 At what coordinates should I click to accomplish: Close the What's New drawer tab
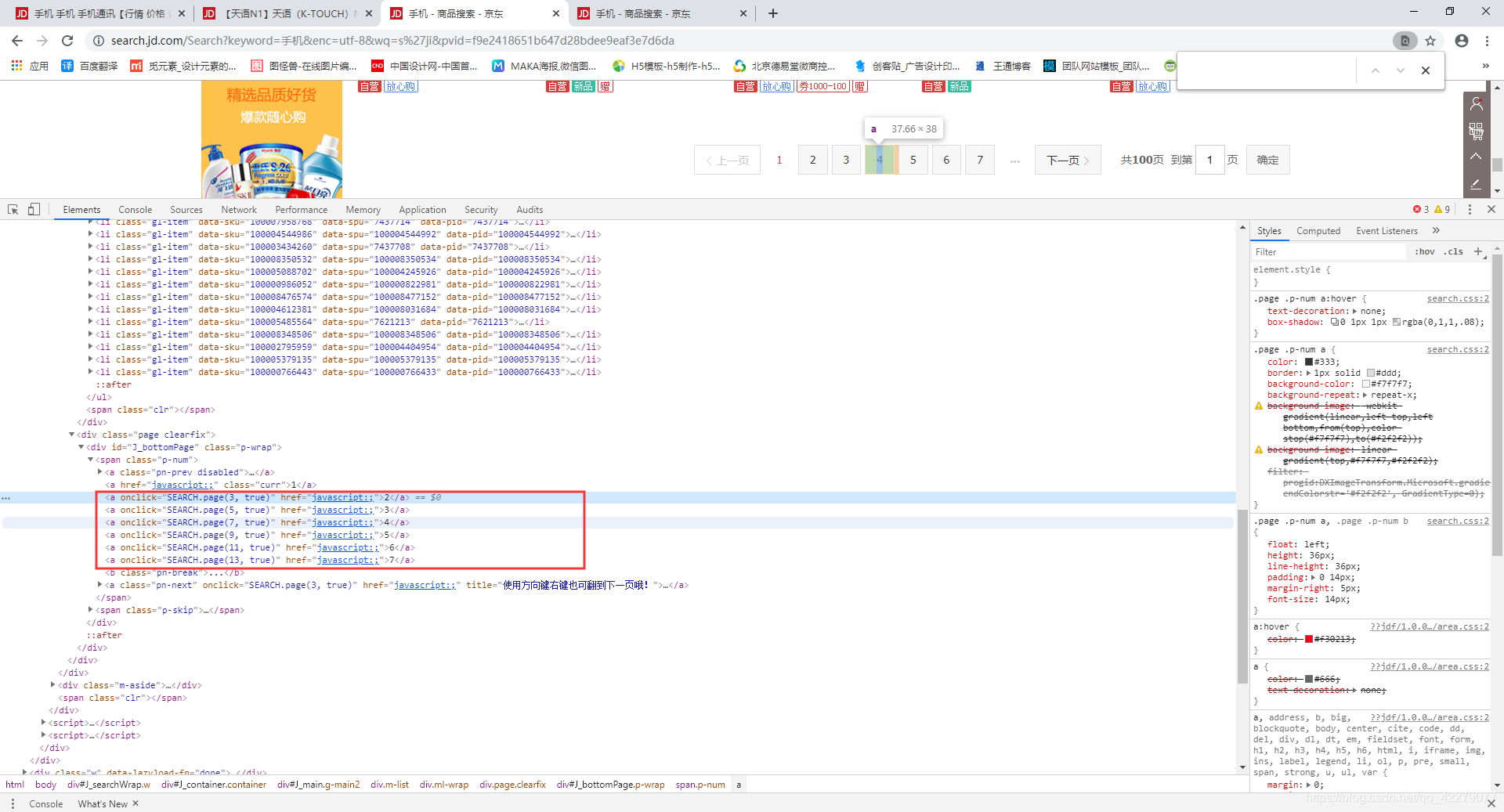tap(136, 803)
